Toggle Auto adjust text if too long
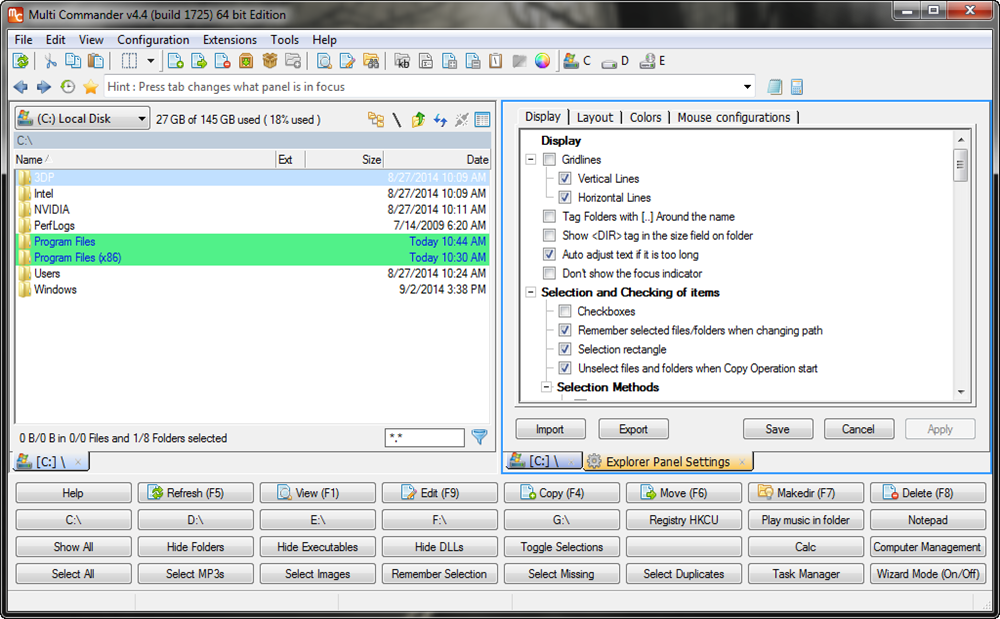This screenshot has width=1000, height=619. click(549, 254)
